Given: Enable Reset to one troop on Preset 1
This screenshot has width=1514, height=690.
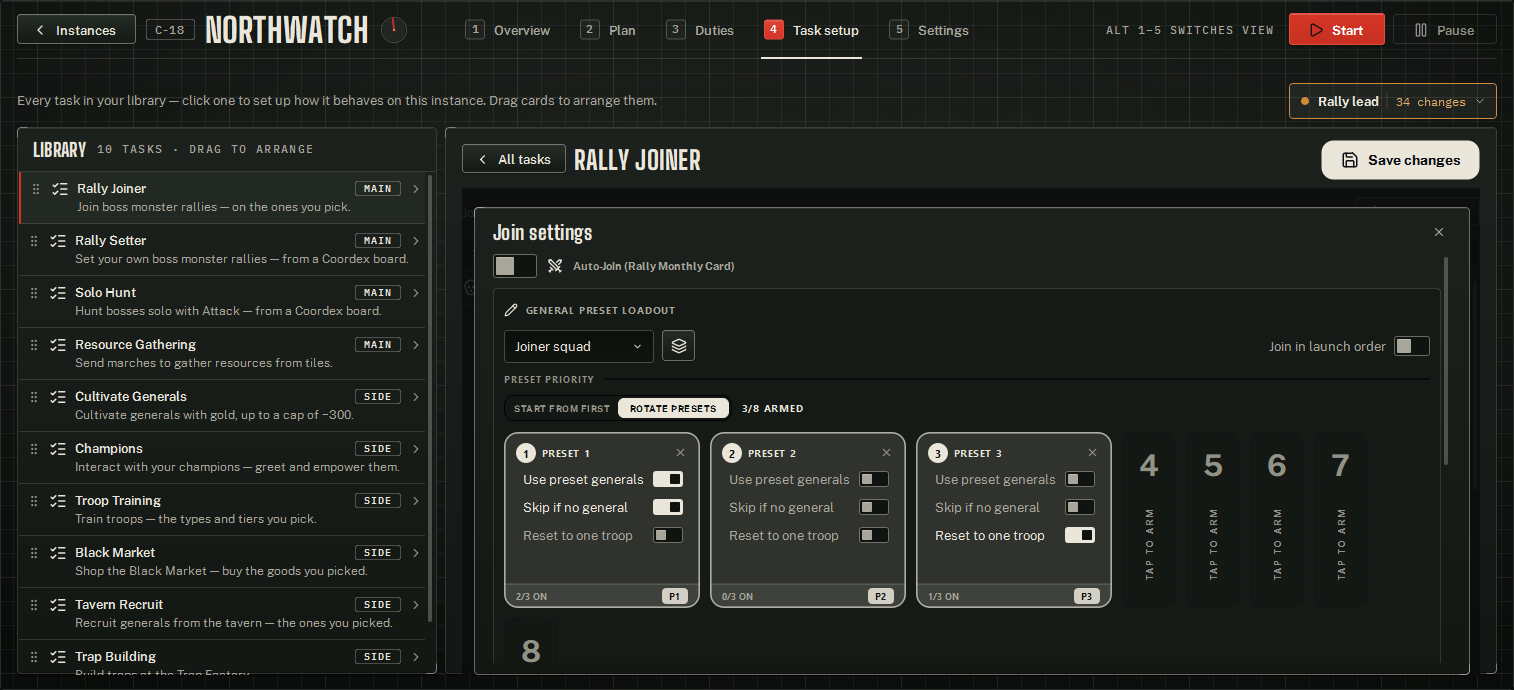Looking at the screenshot, I should pyautogui.click(x=668, y=536).
